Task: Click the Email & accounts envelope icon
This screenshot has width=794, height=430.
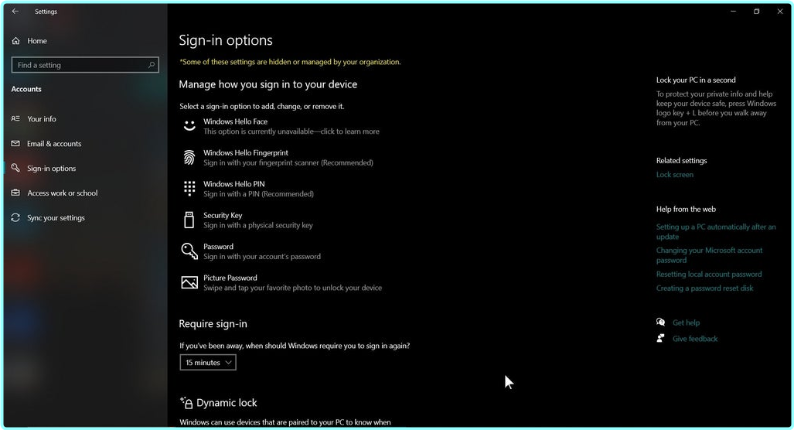Action: coord(16,143)
